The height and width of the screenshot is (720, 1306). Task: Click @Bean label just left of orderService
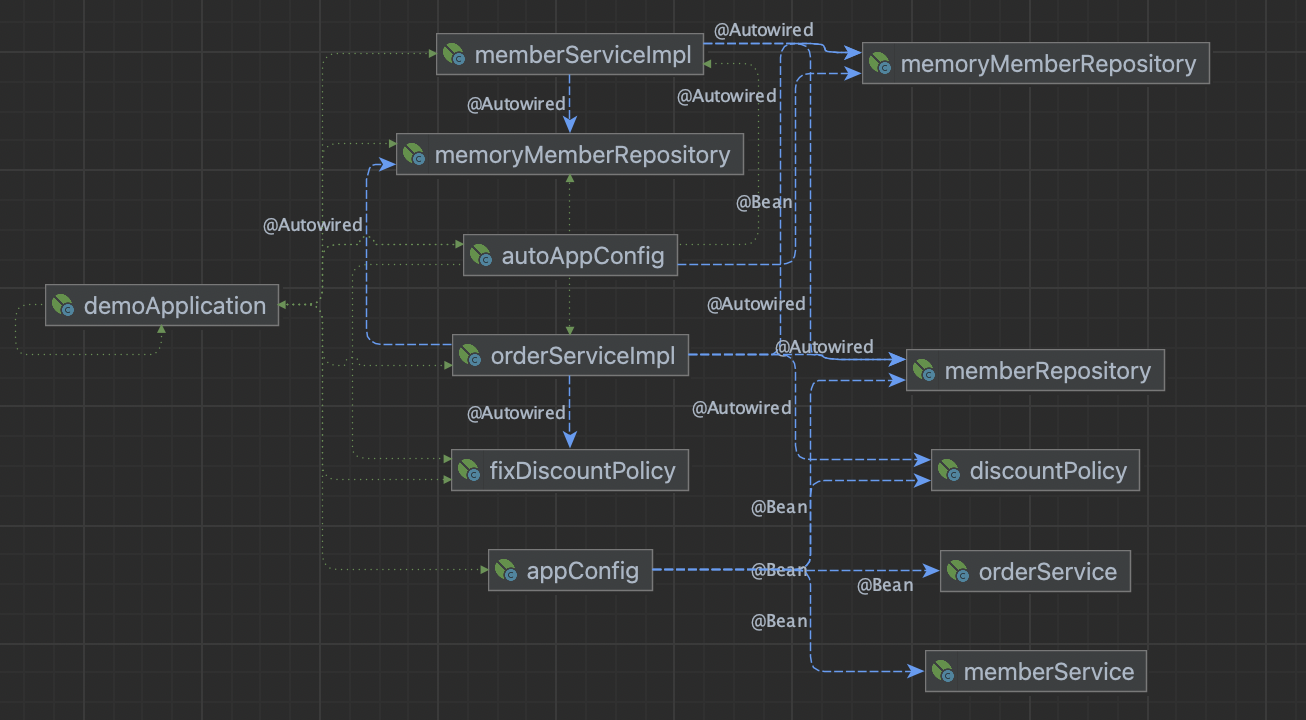[x=885, y=586]
